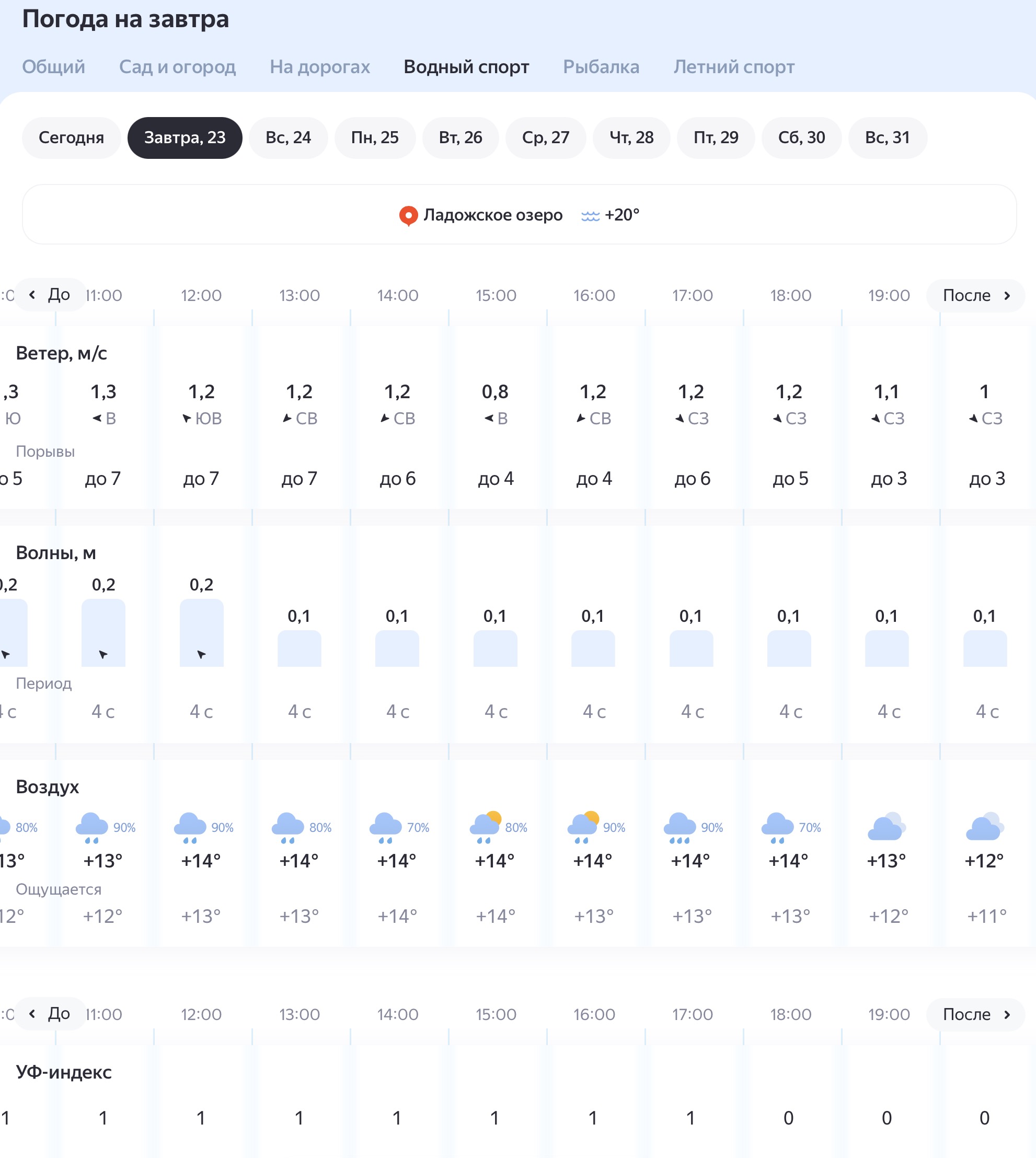
Task: Click the water temperature wave icon
Action: tap(590, 216)
